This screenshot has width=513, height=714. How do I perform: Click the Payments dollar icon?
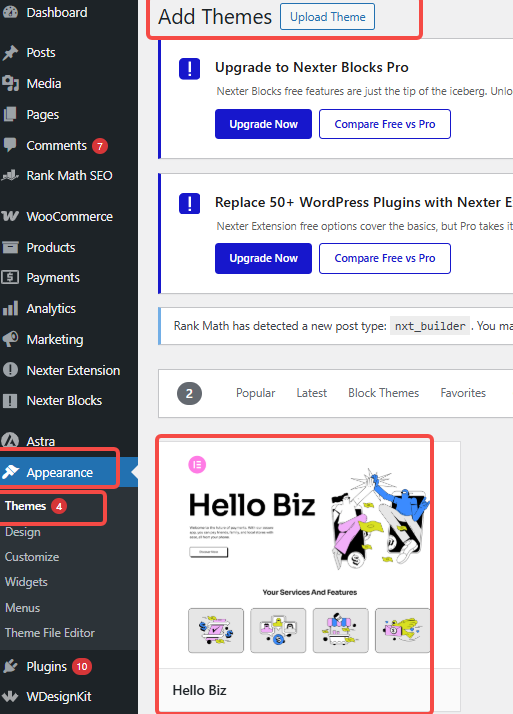[x=10, y=277]
